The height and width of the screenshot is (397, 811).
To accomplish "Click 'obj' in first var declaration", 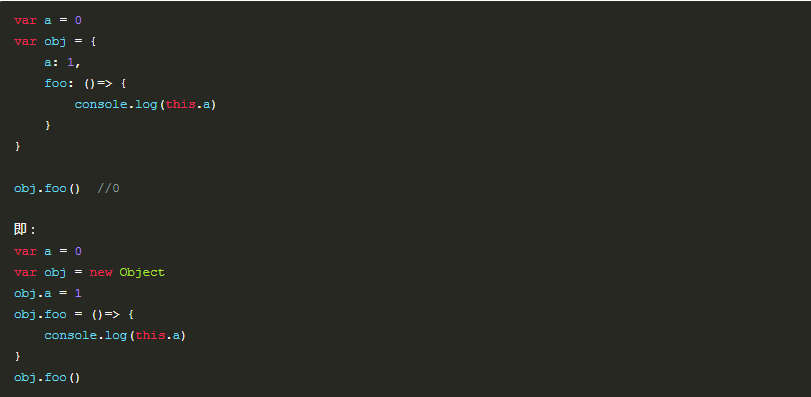I will (x=55, y=42).
